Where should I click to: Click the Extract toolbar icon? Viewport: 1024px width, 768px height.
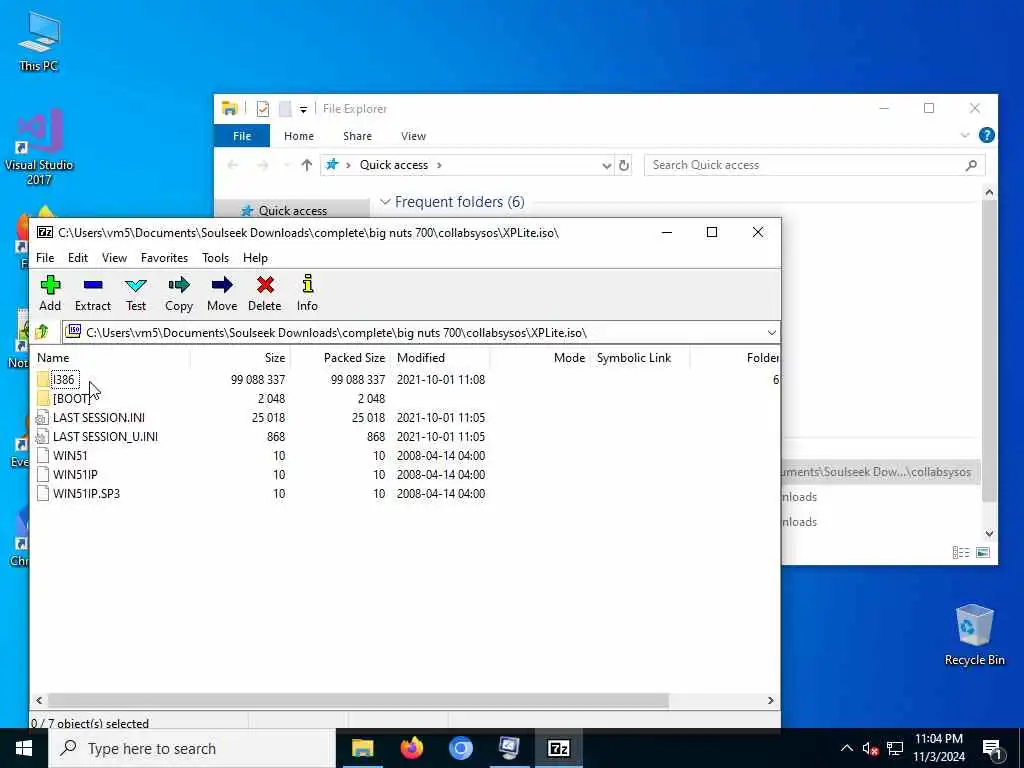click(x=93, y=293)
